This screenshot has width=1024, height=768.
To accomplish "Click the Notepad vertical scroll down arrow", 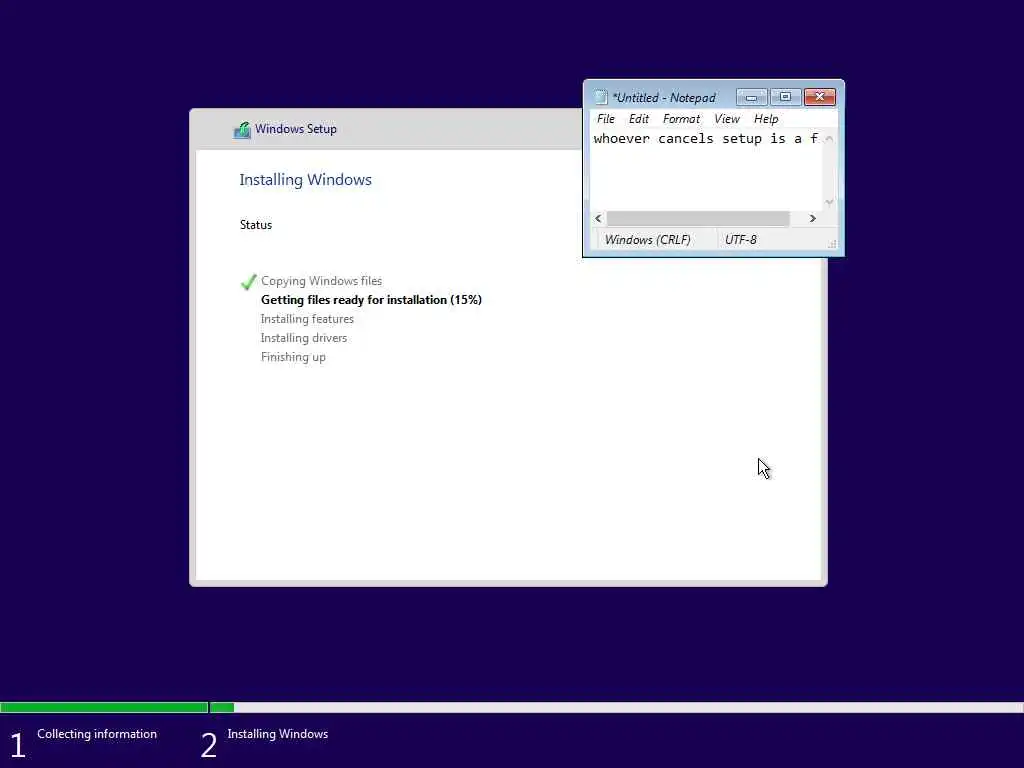I will click(829, 202).
